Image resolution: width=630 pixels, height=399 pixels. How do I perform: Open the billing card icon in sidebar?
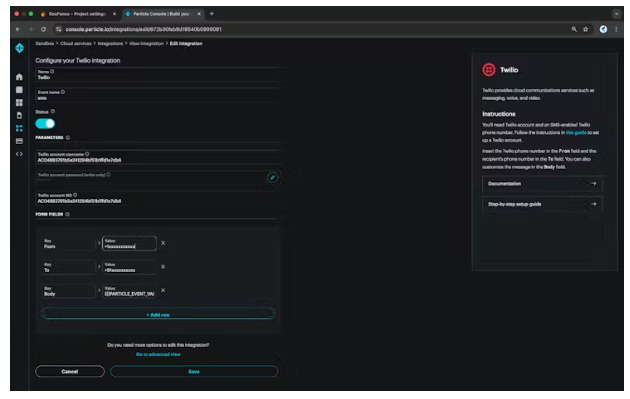(x=19, y=141)
